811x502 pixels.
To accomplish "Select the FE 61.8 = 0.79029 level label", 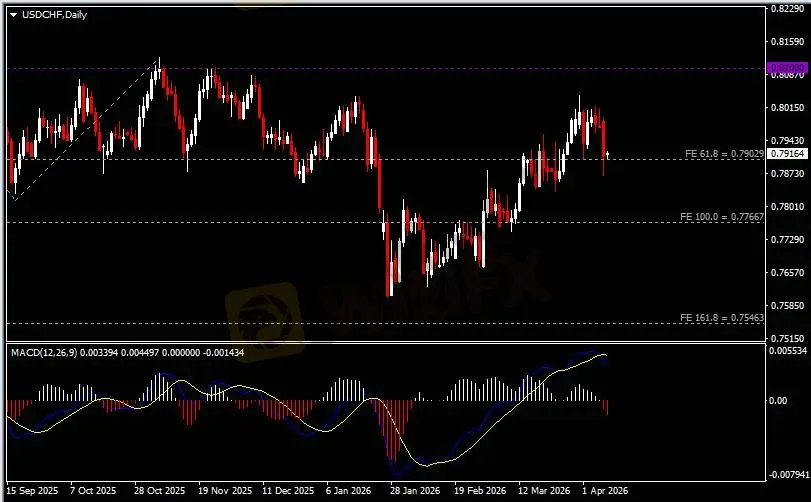I will [x=724, y=154].
